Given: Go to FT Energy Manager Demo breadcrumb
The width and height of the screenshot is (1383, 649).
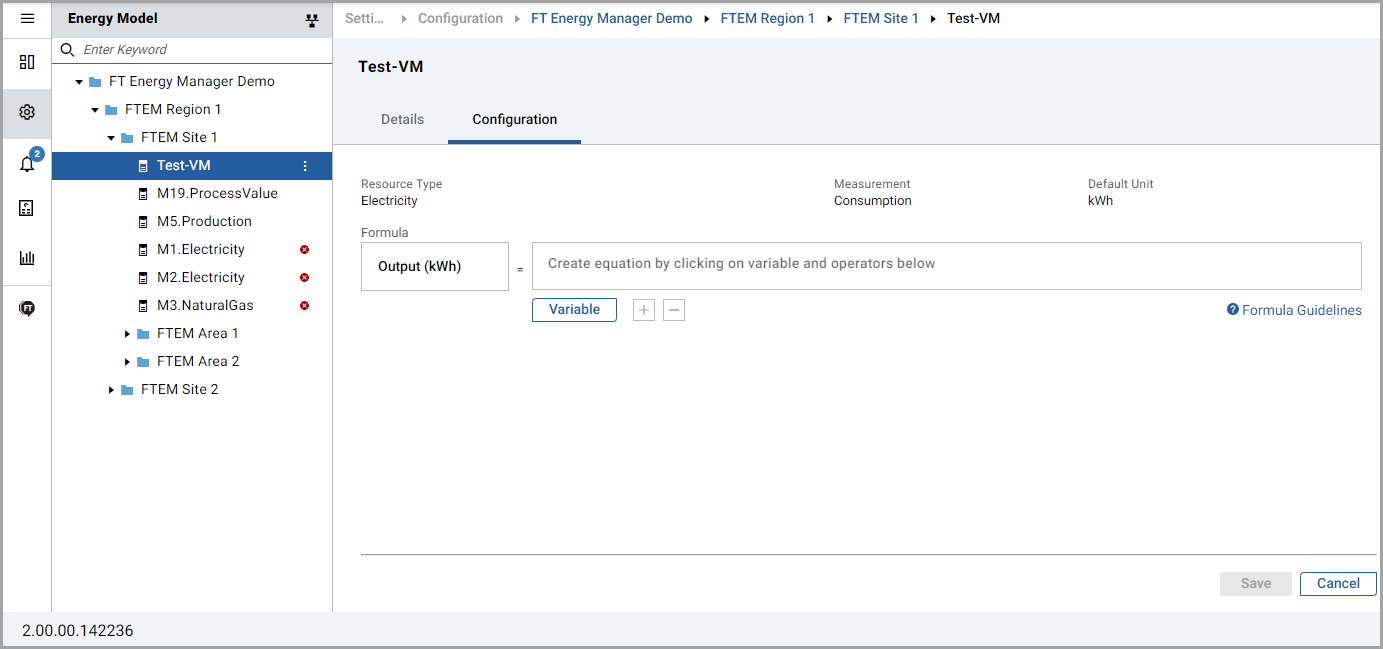Looking at the screenshot, I should (611, 18).
